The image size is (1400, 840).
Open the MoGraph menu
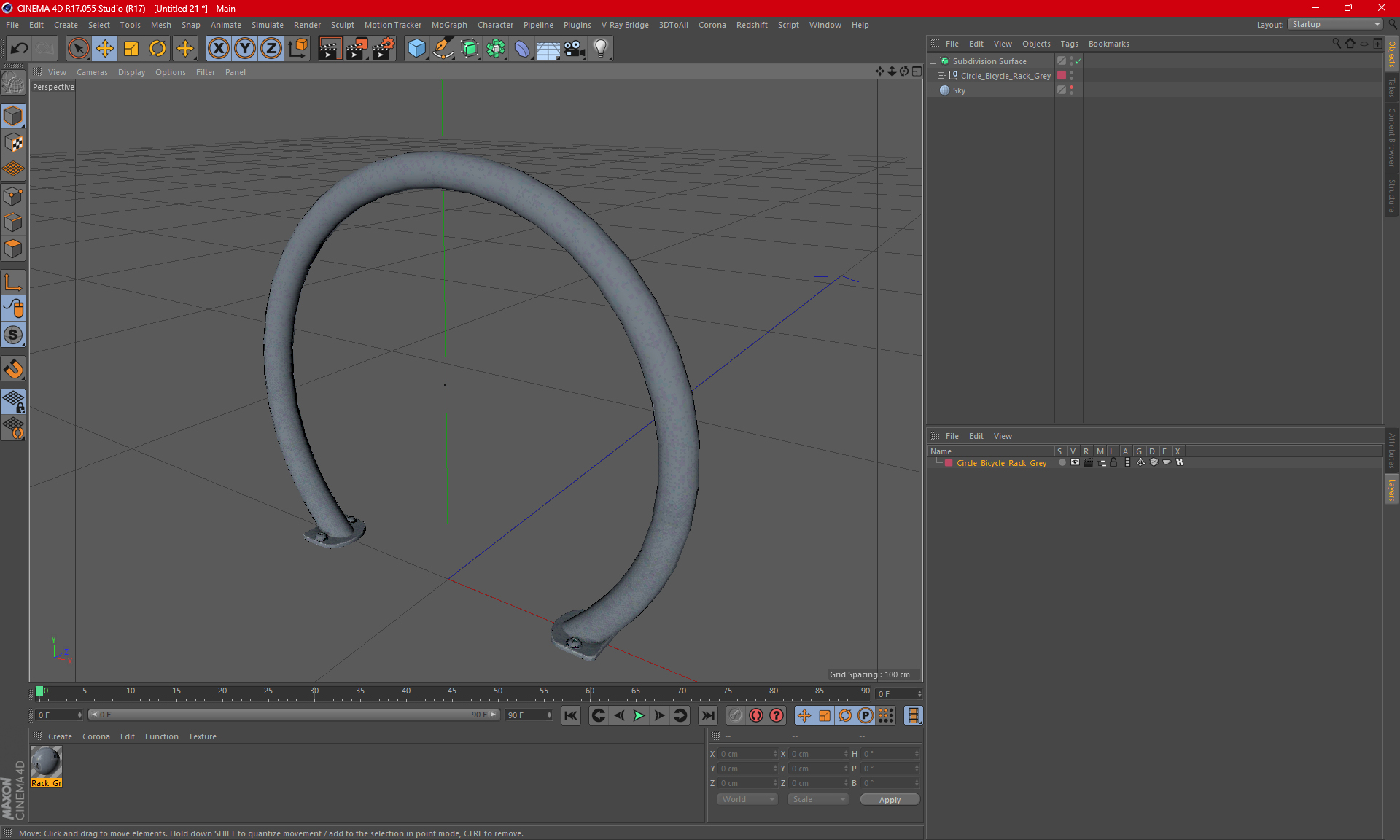[449, 25]
